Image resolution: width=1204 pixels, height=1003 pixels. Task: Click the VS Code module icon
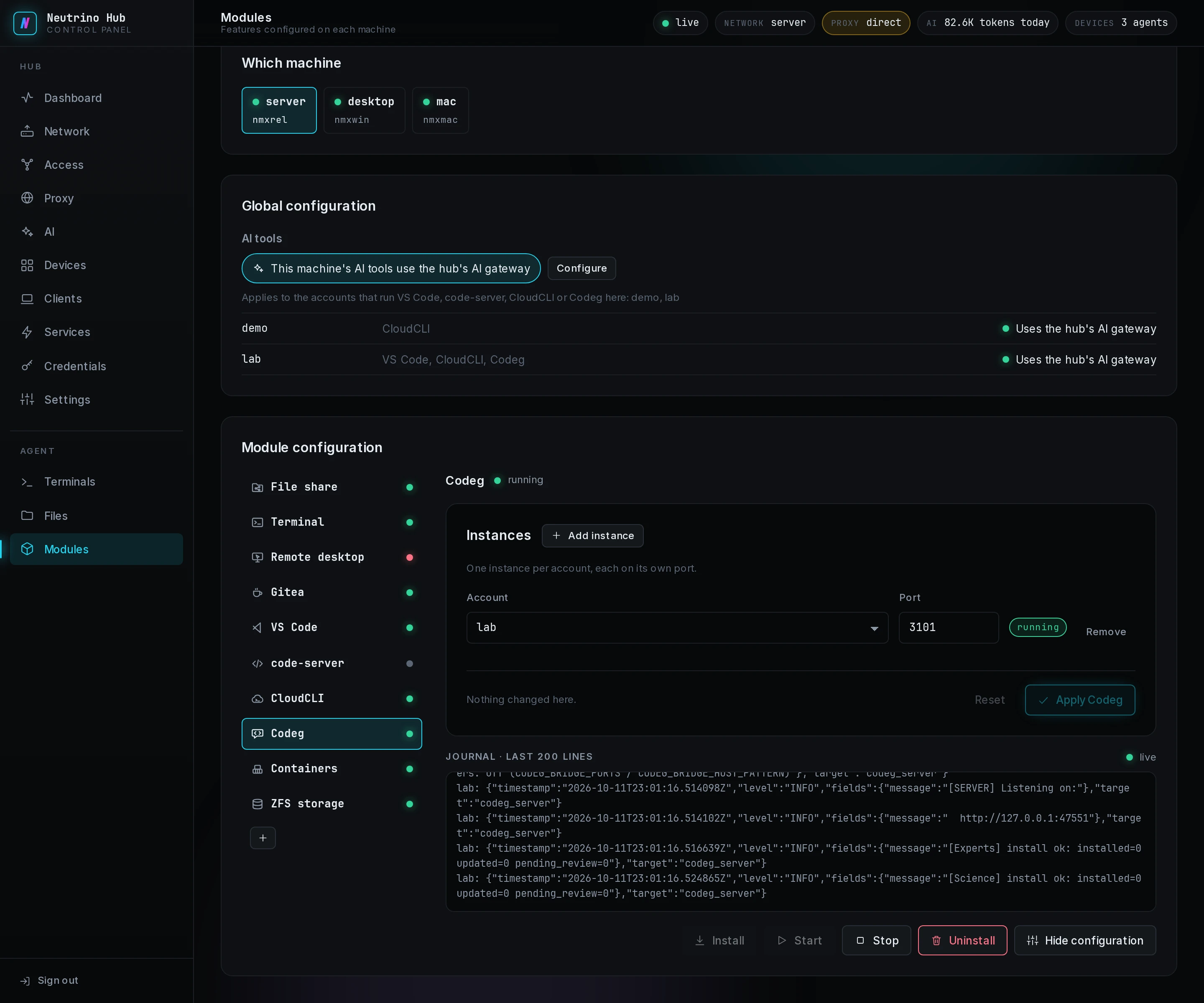pos(258,628)
